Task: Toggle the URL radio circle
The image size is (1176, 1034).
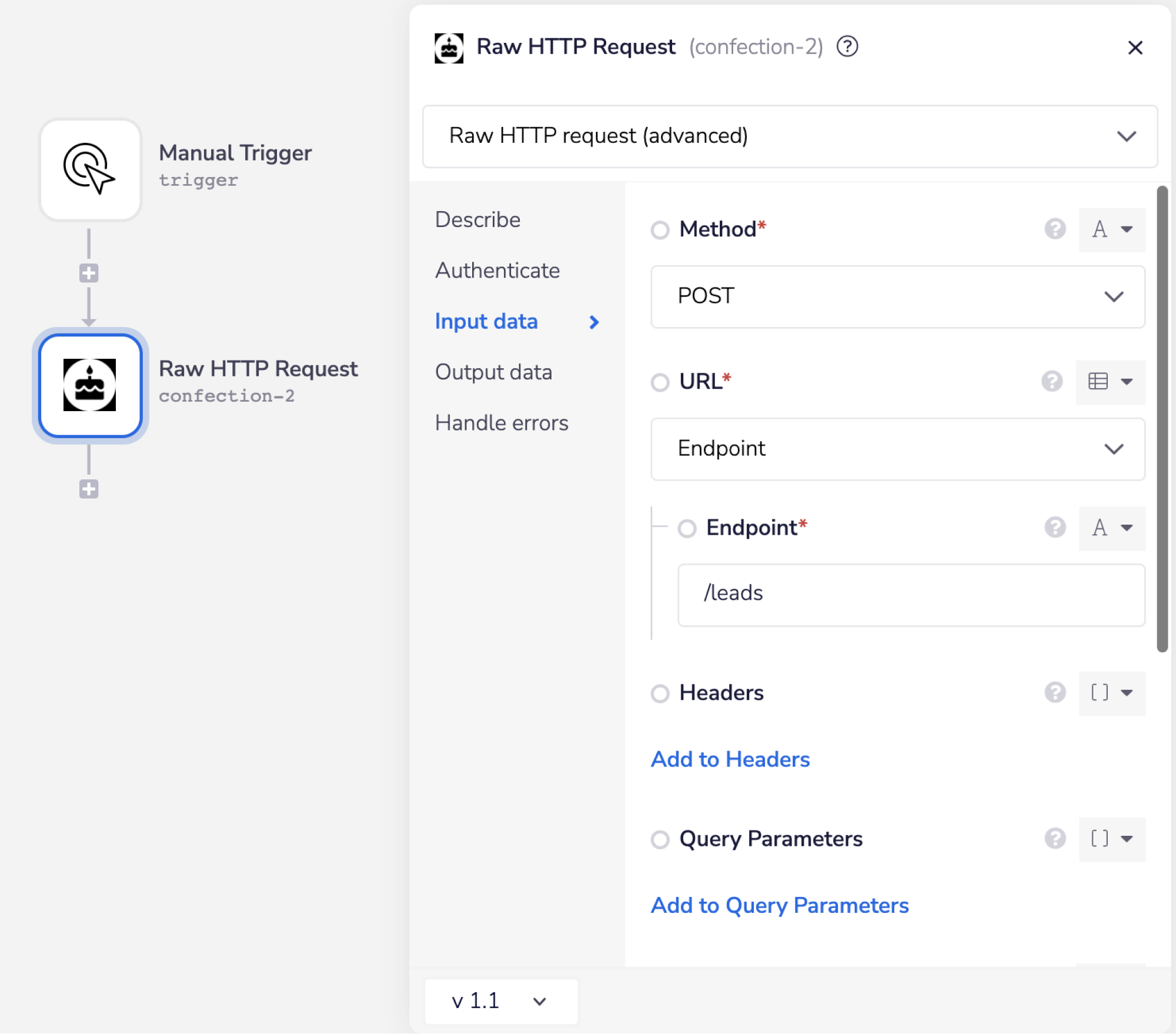Action: click(x=660, y=382)
